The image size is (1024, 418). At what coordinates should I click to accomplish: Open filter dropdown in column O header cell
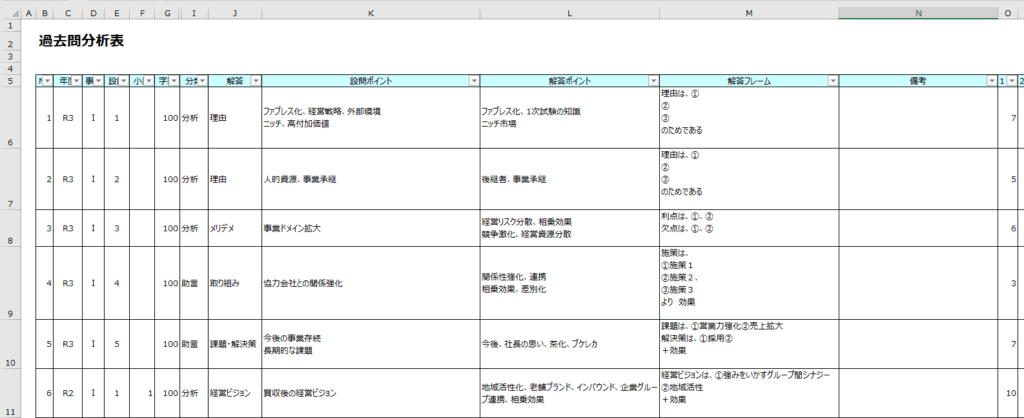point(1012,80)
